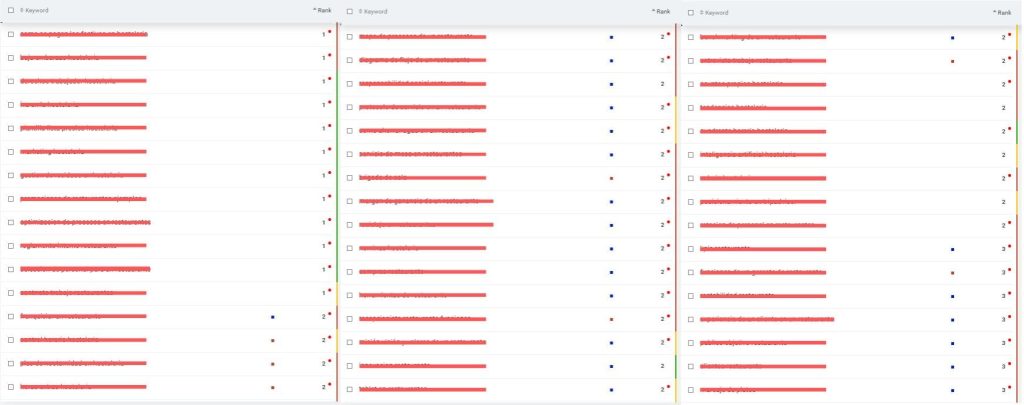Click blue marker in 'clientes restaurante' row
Viewport: 1024px width, 405px height.
952,367
